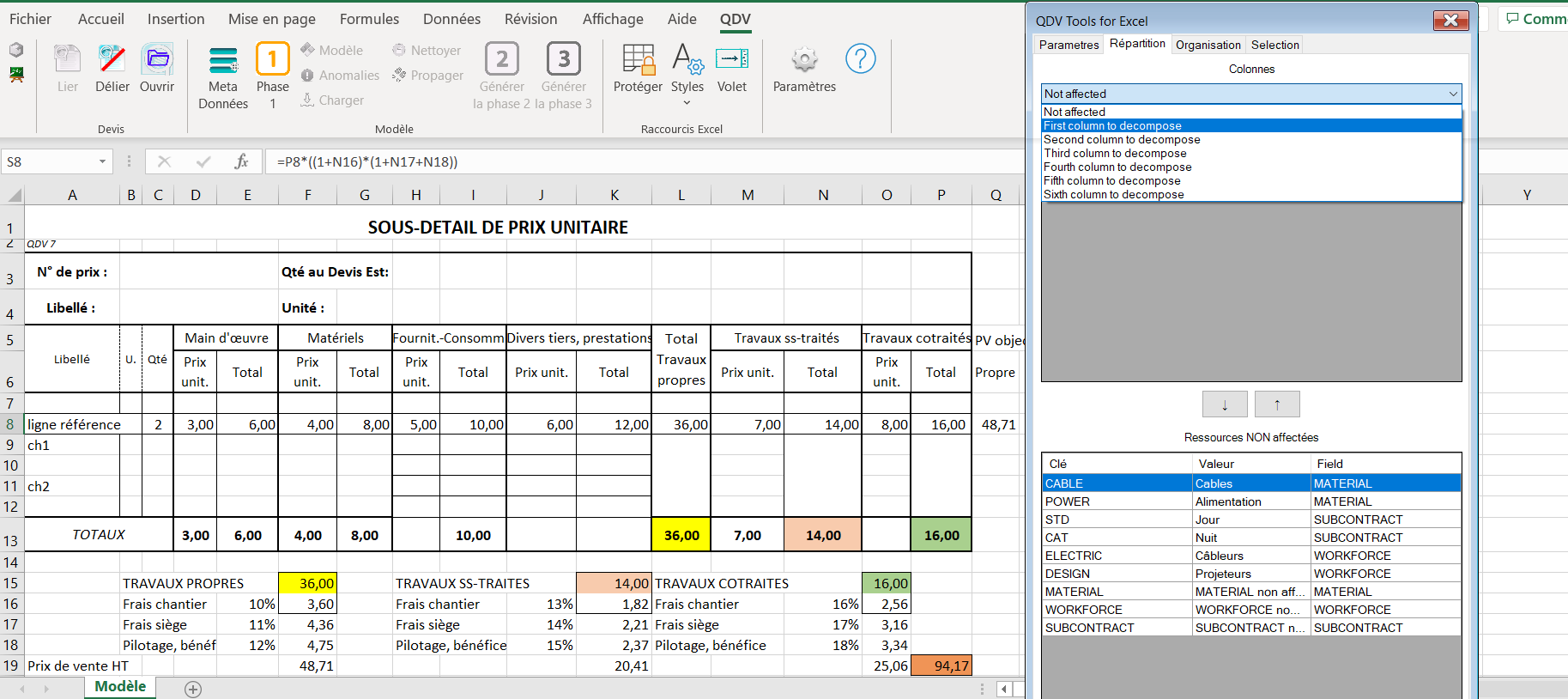Select the DESIGN resource row
This screenshot has width=1568, height=699.
(x=1251, y=574)
